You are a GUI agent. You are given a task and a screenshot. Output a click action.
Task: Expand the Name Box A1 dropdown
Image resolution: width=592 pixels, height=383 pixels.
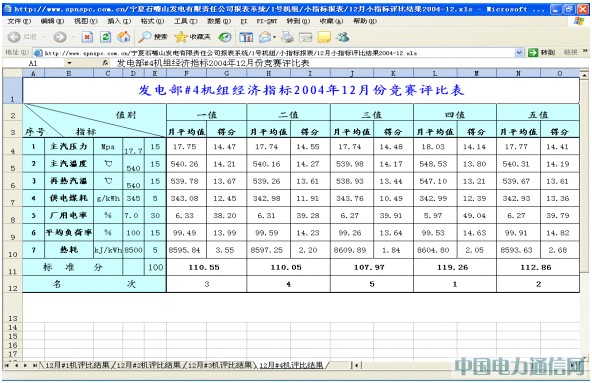click(69, 63)
